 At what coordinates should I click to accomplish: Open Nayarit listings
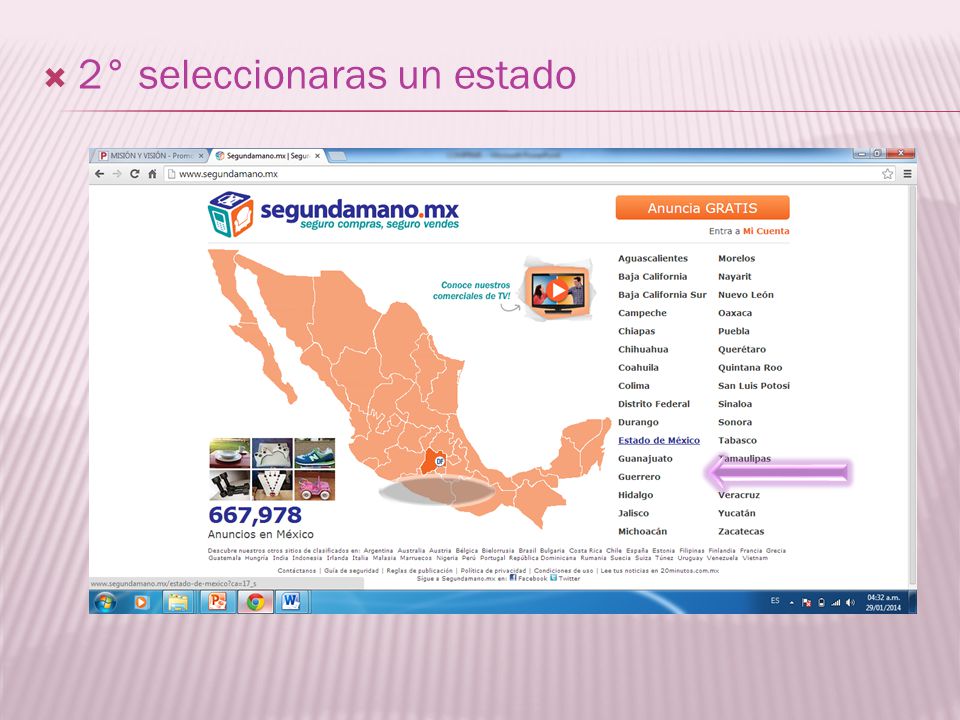point(735,277)
